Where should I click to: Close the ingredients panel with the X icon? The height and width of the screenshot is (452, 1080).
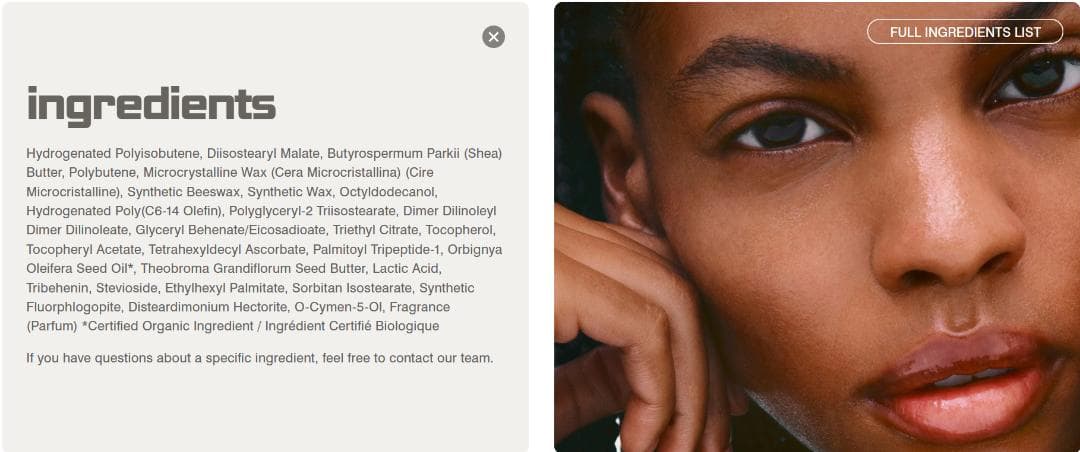coord(493,37)
